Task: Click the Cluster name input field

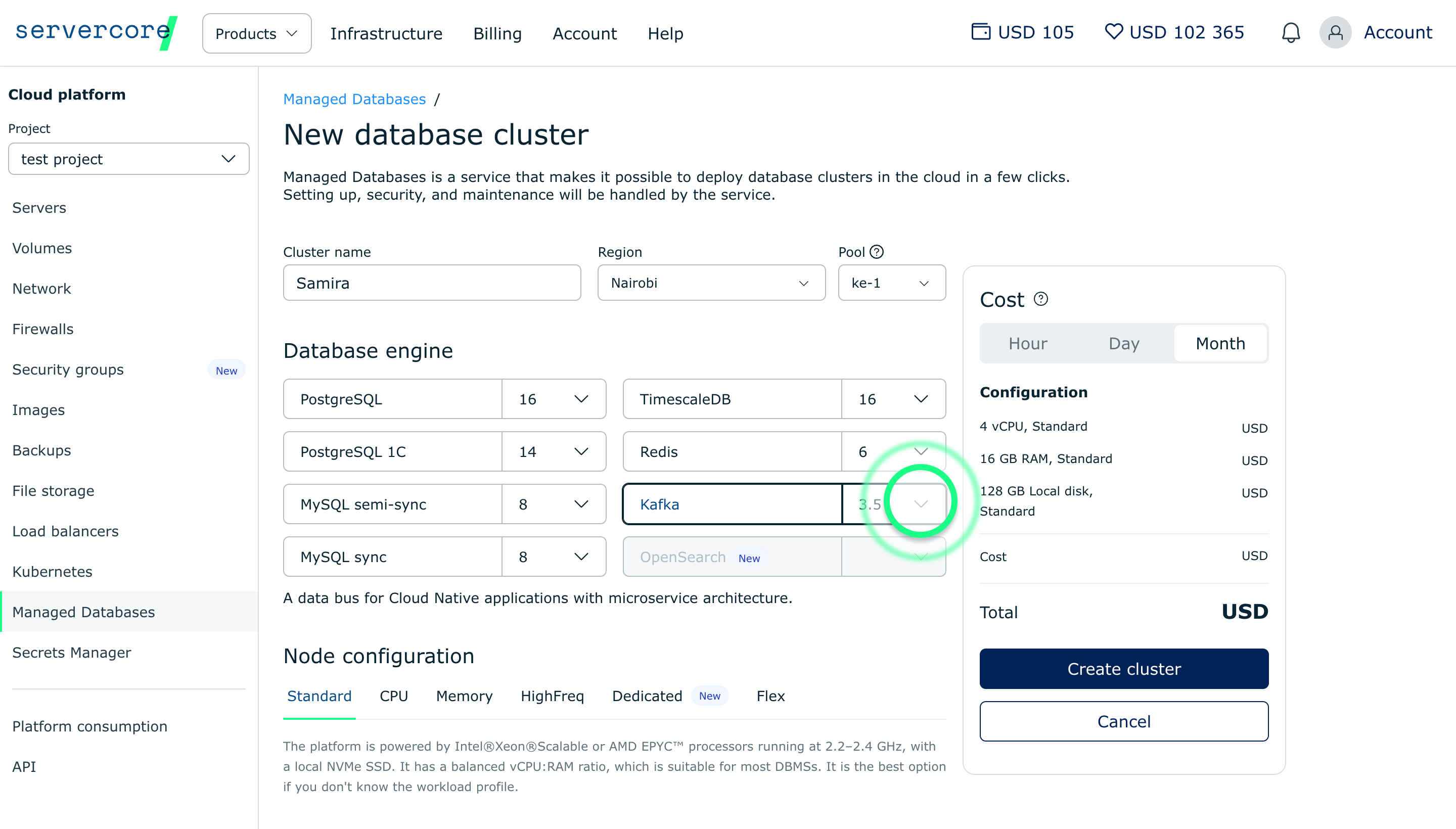Action: pos(432,283)
